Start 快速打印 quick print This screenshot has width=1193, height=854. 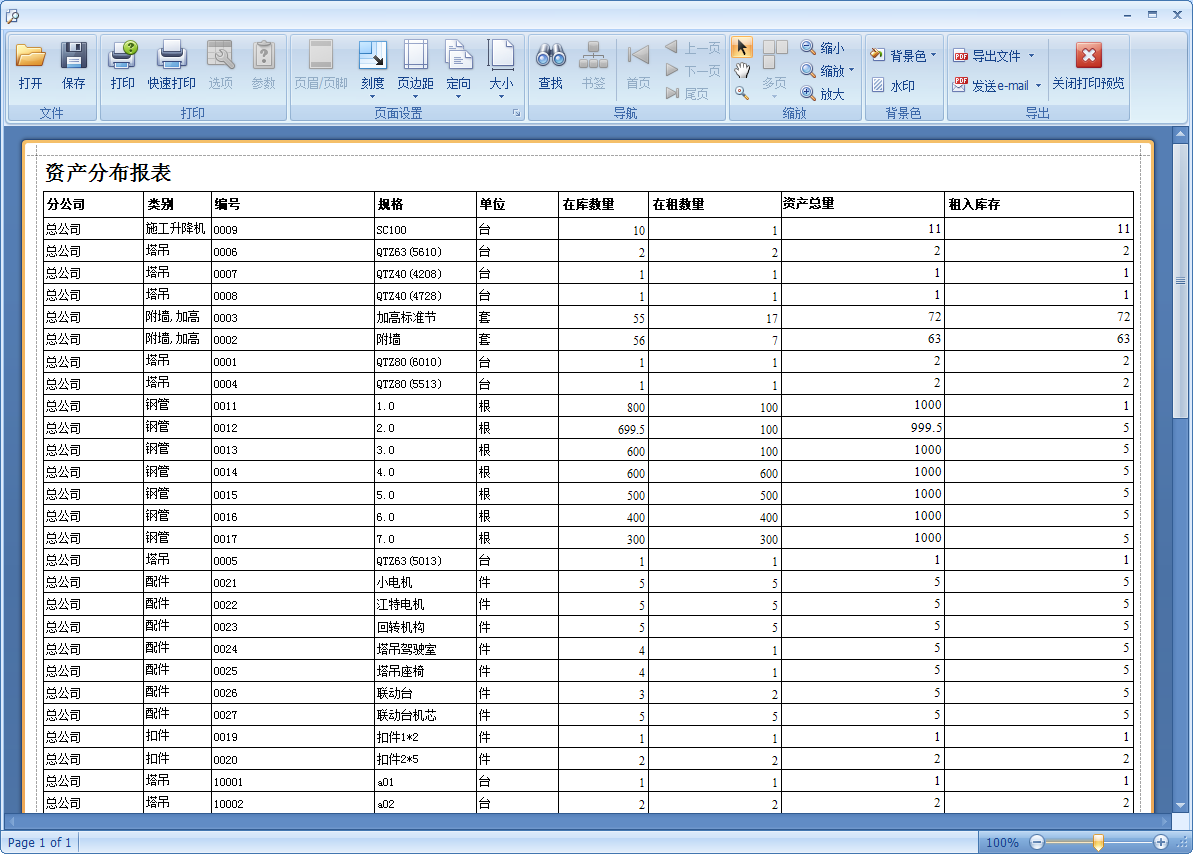point(172,66)
